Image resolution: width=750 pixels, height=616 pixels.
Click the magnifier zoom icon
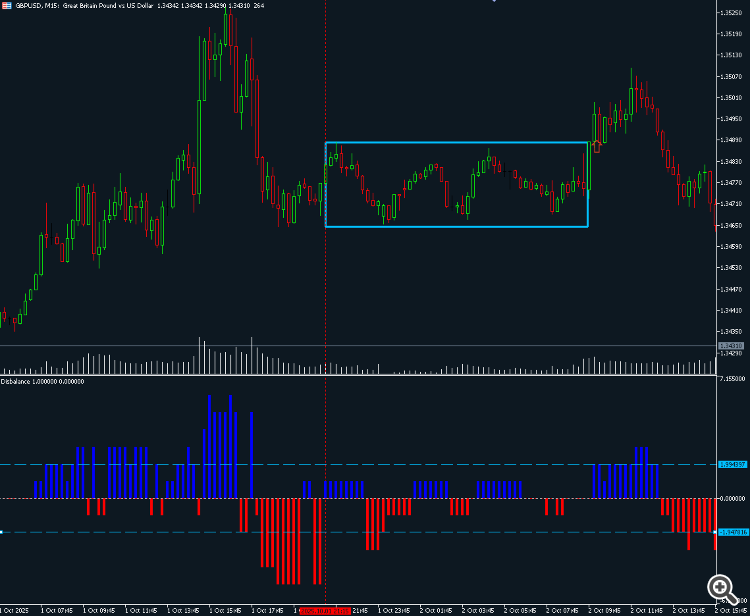[723, 590]
